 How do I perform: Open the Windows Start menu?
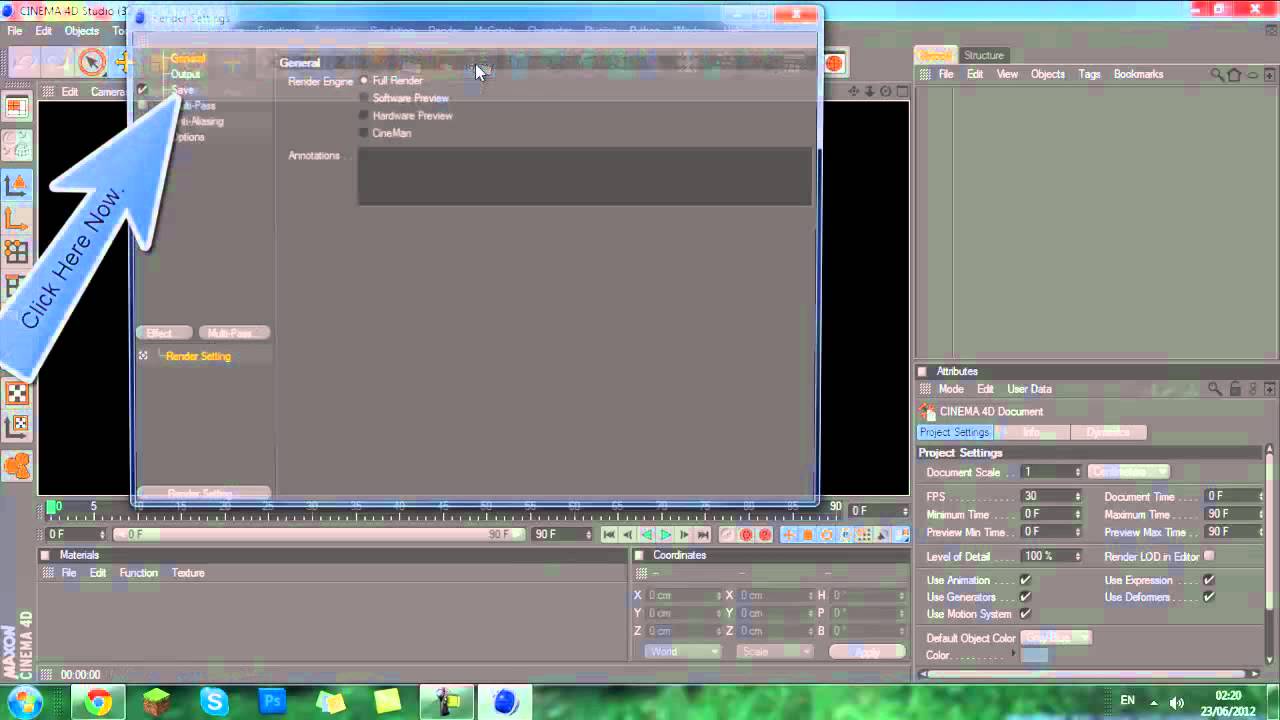click(24, 701)
